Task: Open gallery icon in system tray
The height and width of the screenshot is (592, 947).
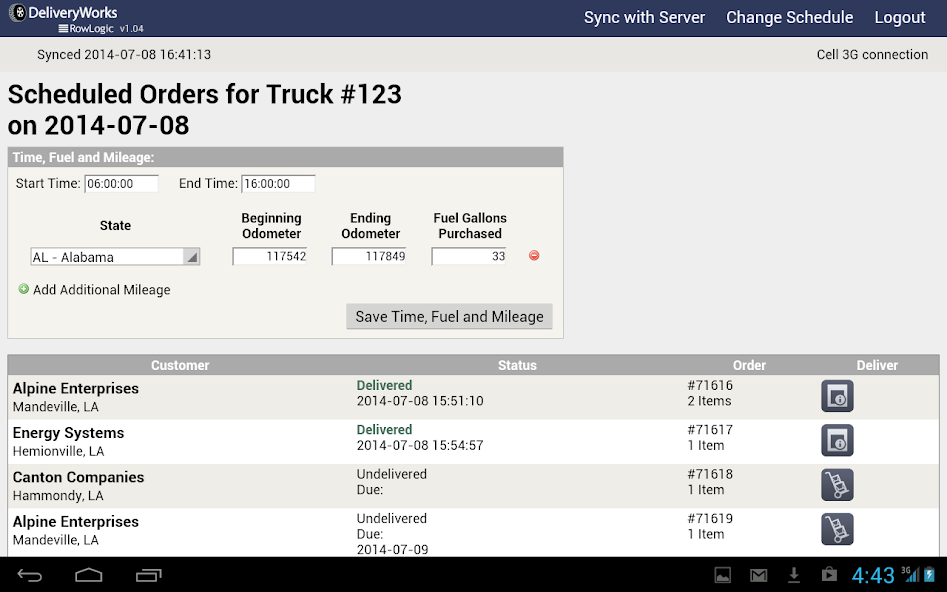Action: click(x=724, y=575)
